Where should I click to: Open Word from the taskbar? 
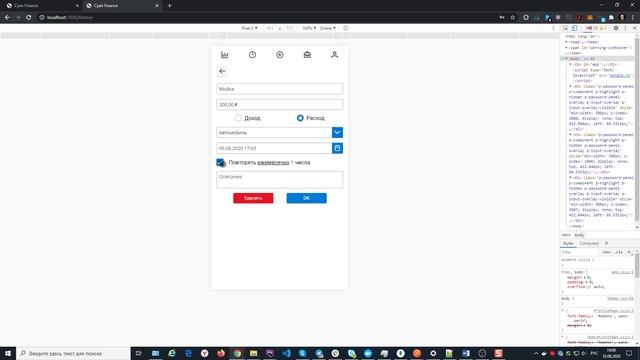(466, 353)
